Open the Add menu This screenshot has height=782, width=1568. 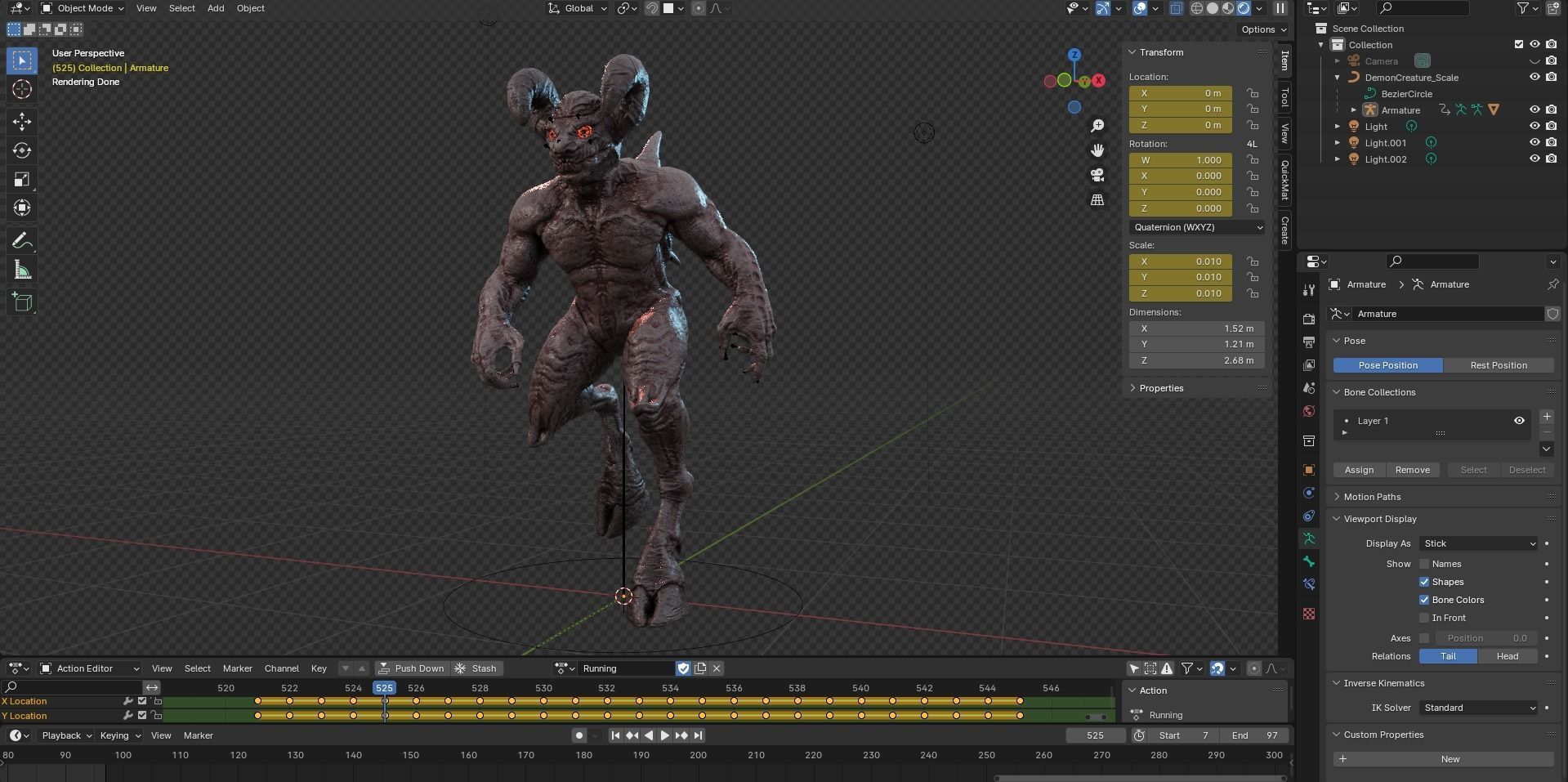tap(216, 8)
